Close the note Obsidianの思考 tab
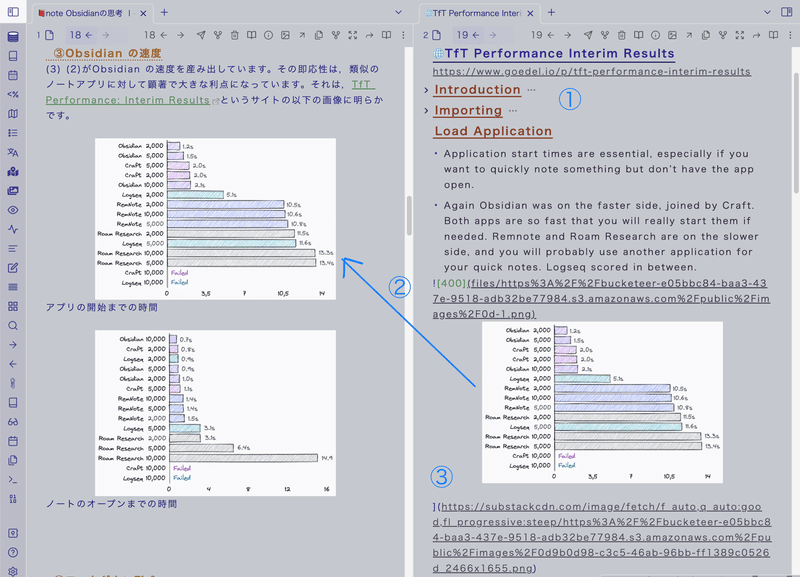This screenshot has width=800, height=577. (143, 13)
